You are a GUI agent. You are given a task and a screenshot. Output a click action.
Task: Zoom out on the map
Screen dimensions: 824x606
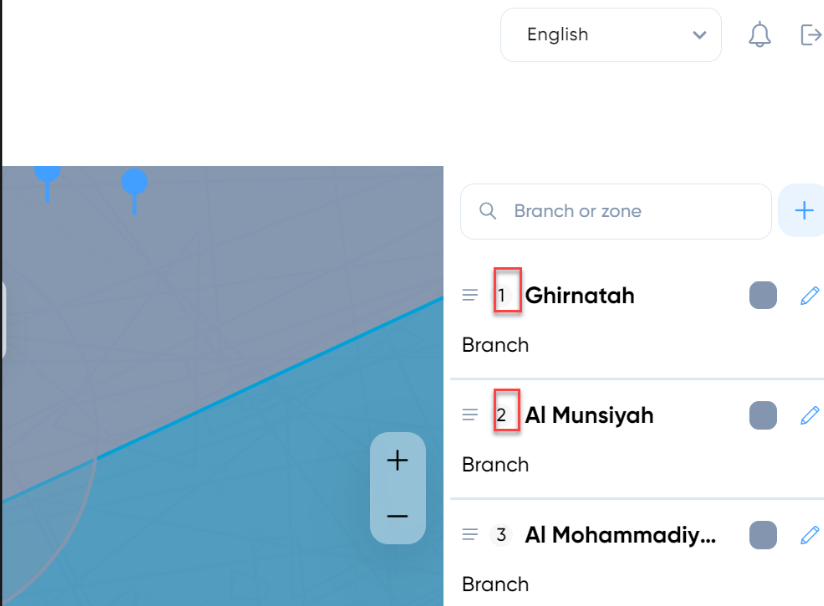click(397, 516)
